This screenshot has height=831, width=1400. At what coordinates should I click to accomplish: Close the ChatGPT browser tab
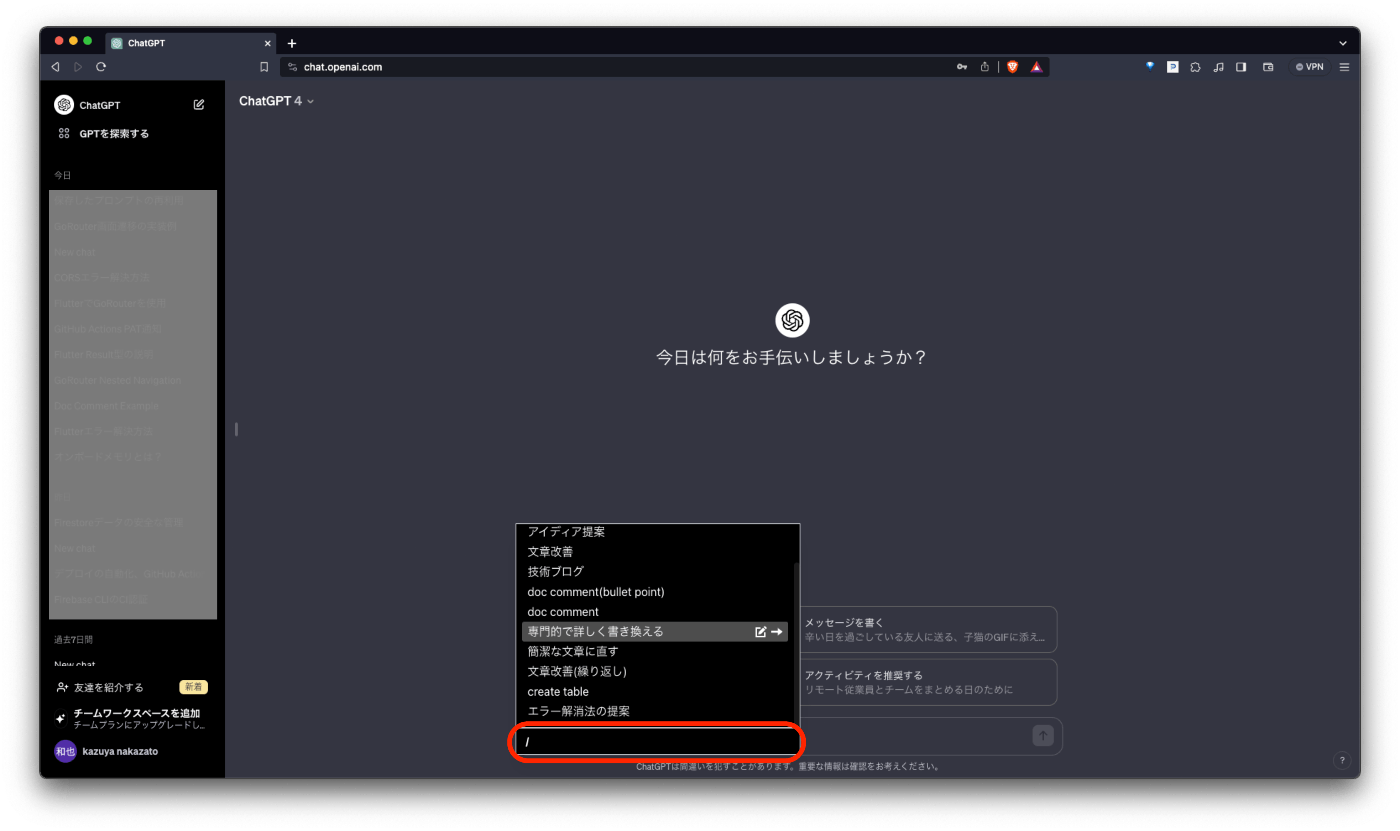[267, 43]
